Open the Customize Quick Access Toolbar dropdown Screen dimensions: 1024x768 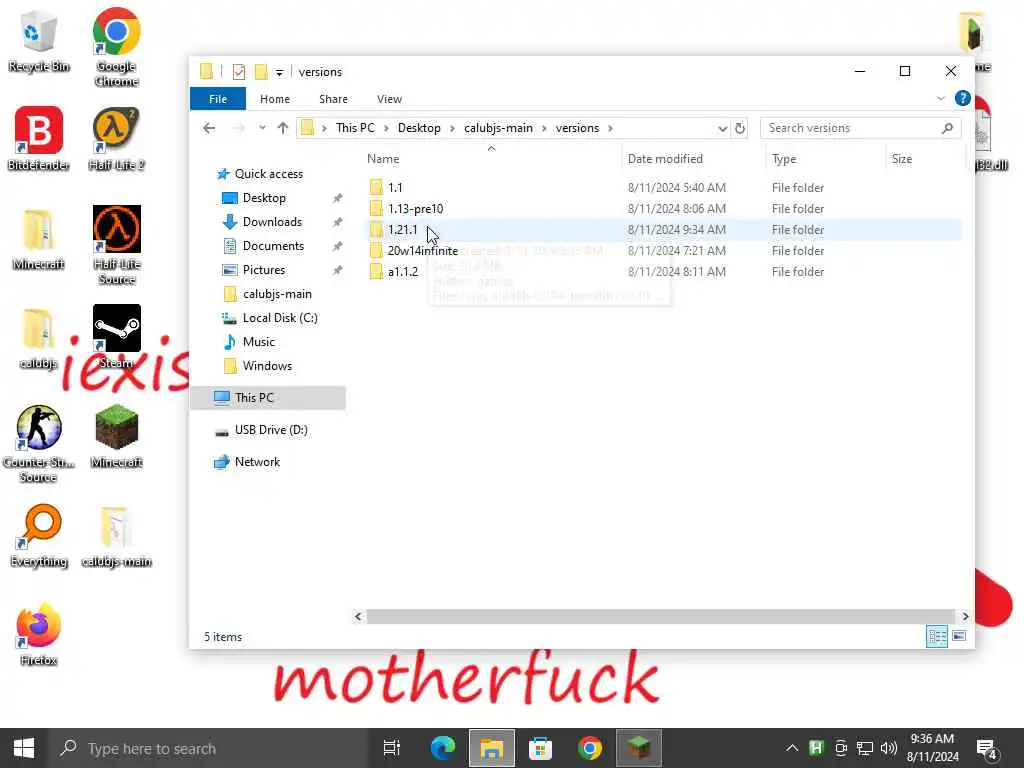(x=279, y=72)
